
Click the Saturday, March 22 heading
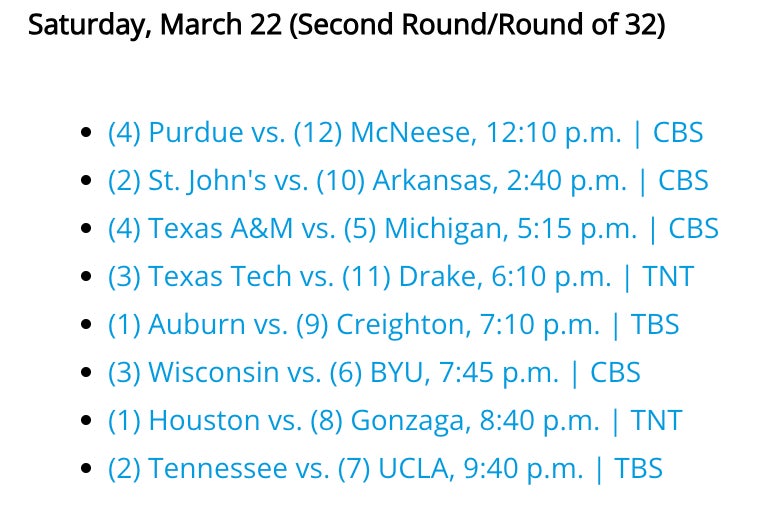pyautogui.click(x=346, y=24)
